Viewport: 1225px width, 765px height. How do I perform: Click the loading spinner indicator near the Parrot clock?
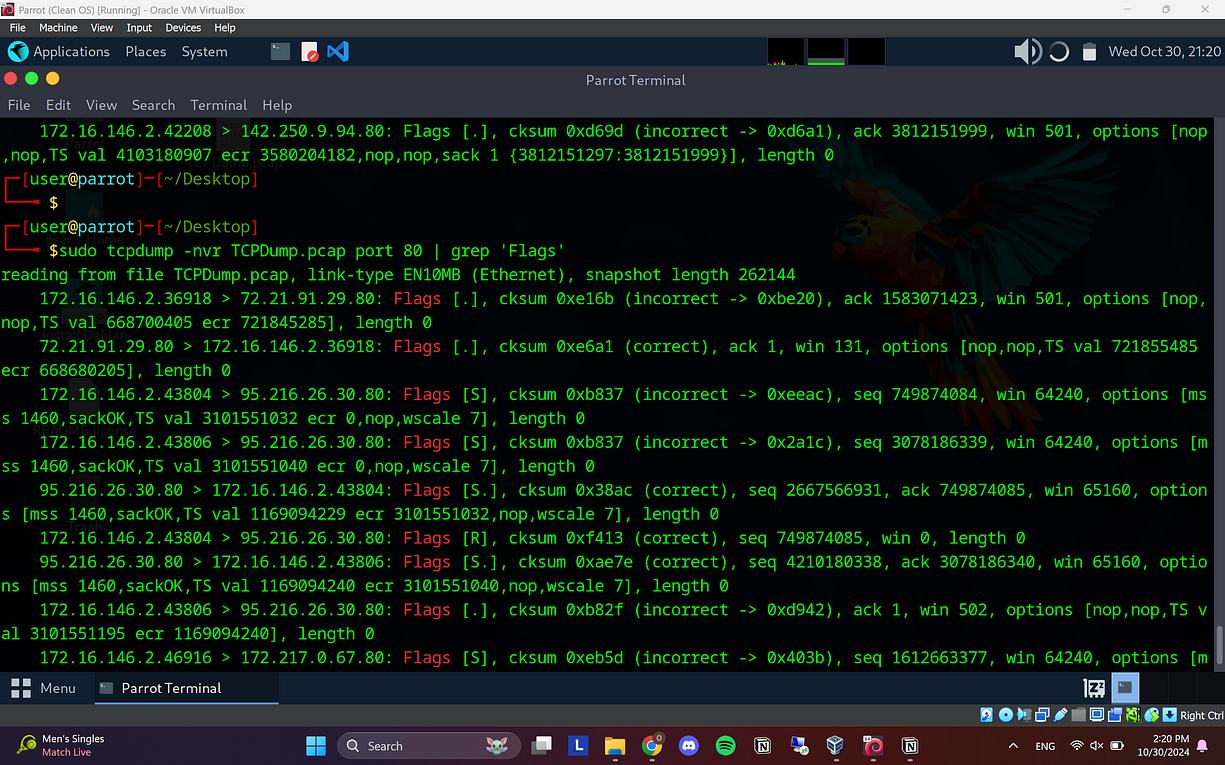[1058, 51]
